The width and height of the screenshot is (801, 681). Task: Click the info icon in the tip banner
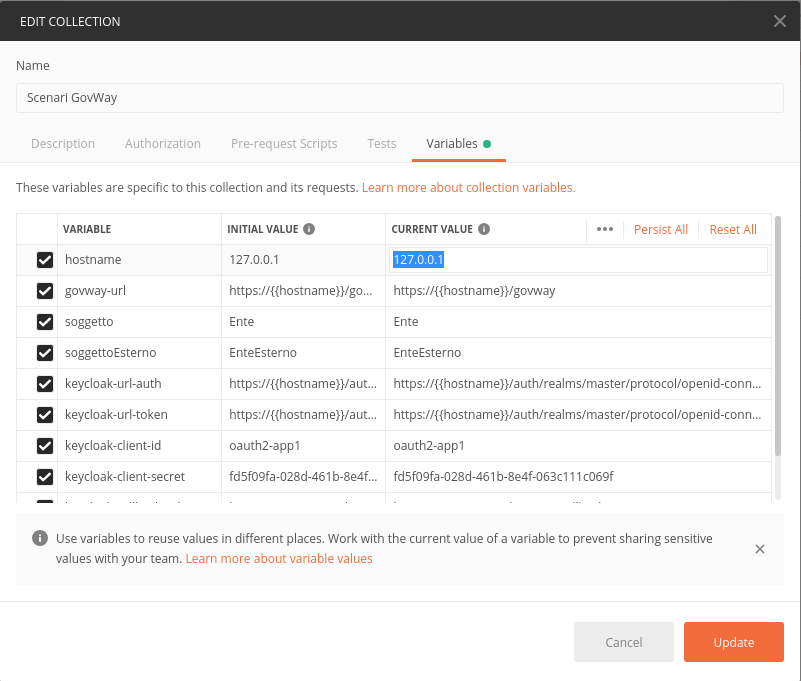pos(40,538)
